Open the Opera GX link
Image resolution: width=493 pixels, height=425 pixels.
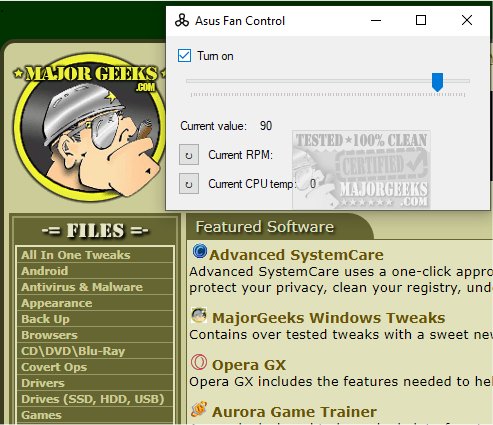click(249, 365)
